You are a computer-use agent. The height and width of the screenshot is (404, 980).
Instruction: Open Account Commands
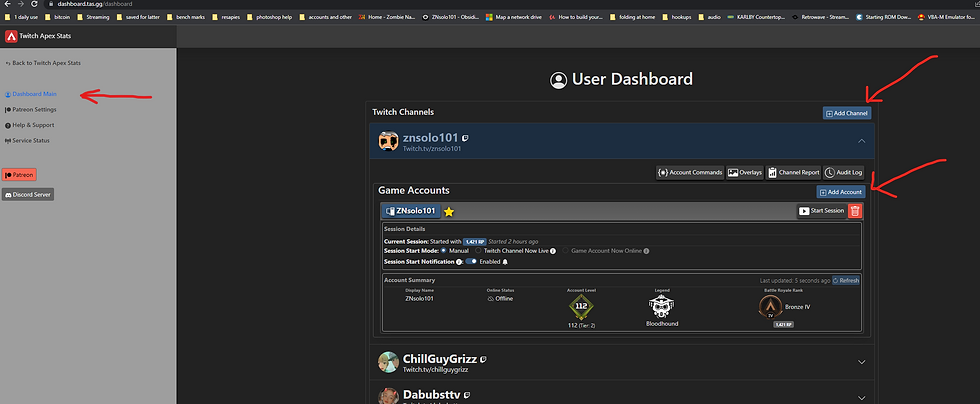point(690,173)
